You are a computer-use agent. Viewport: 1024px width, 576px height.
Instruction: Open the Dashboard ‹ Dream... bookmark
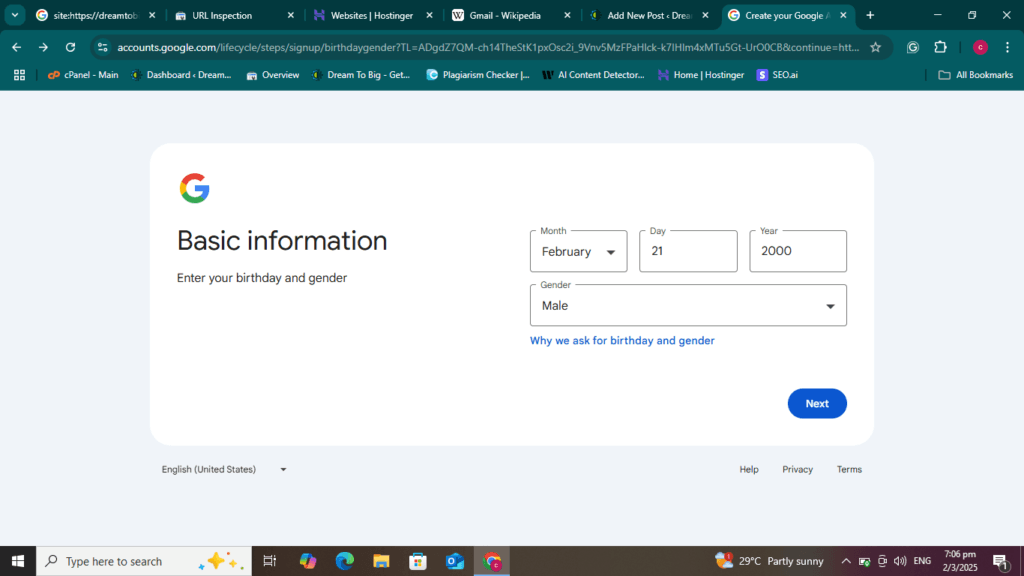pyautogui.click(x=182, y=75)
